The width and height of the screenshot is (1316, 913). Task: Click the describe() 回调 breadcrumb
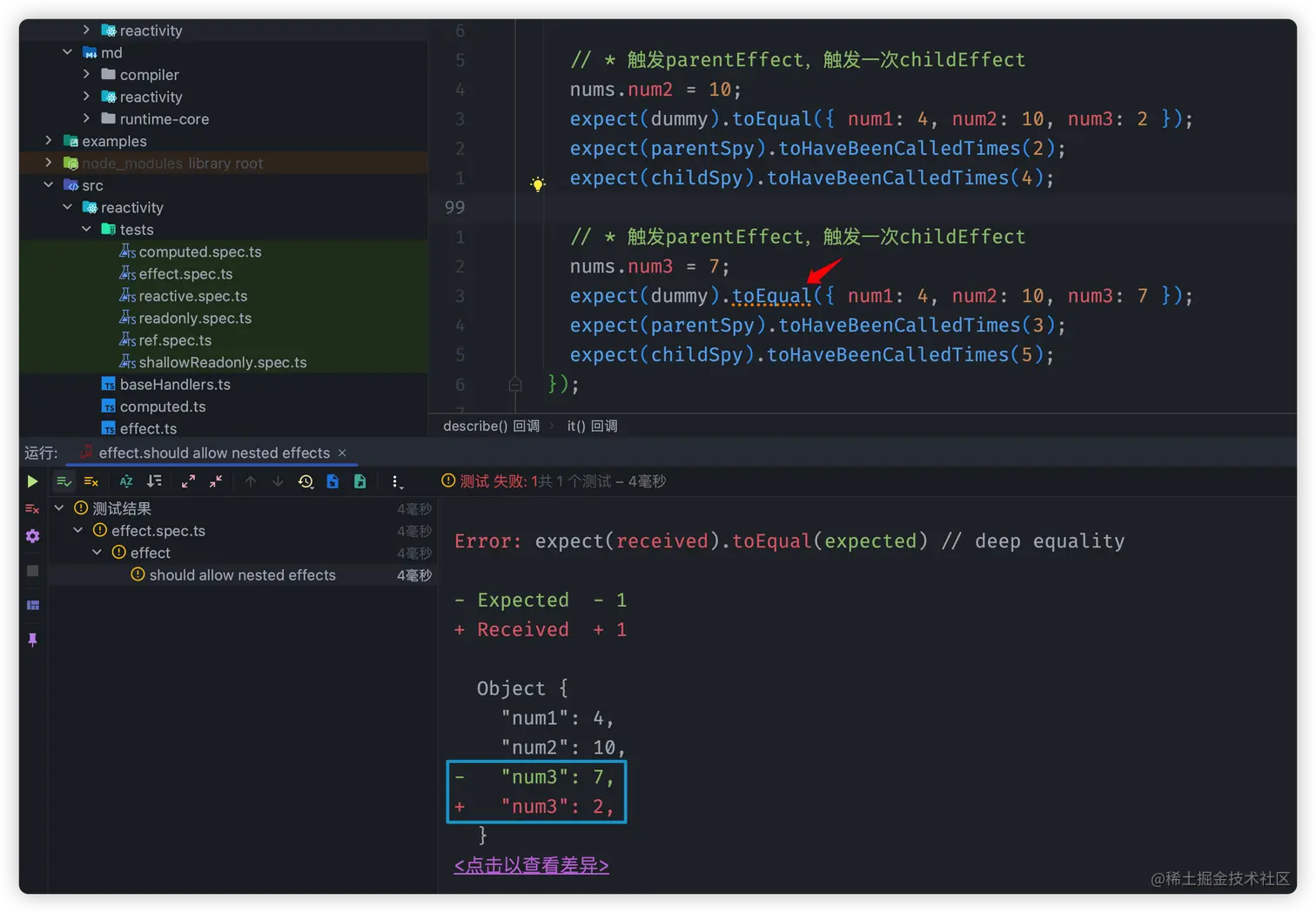491,426
